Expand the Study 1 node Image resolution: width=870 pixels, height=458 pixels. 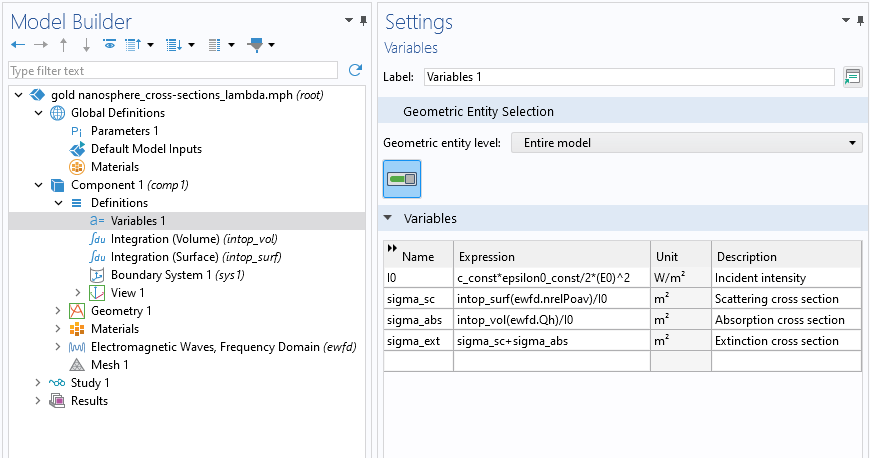point(39,383)
